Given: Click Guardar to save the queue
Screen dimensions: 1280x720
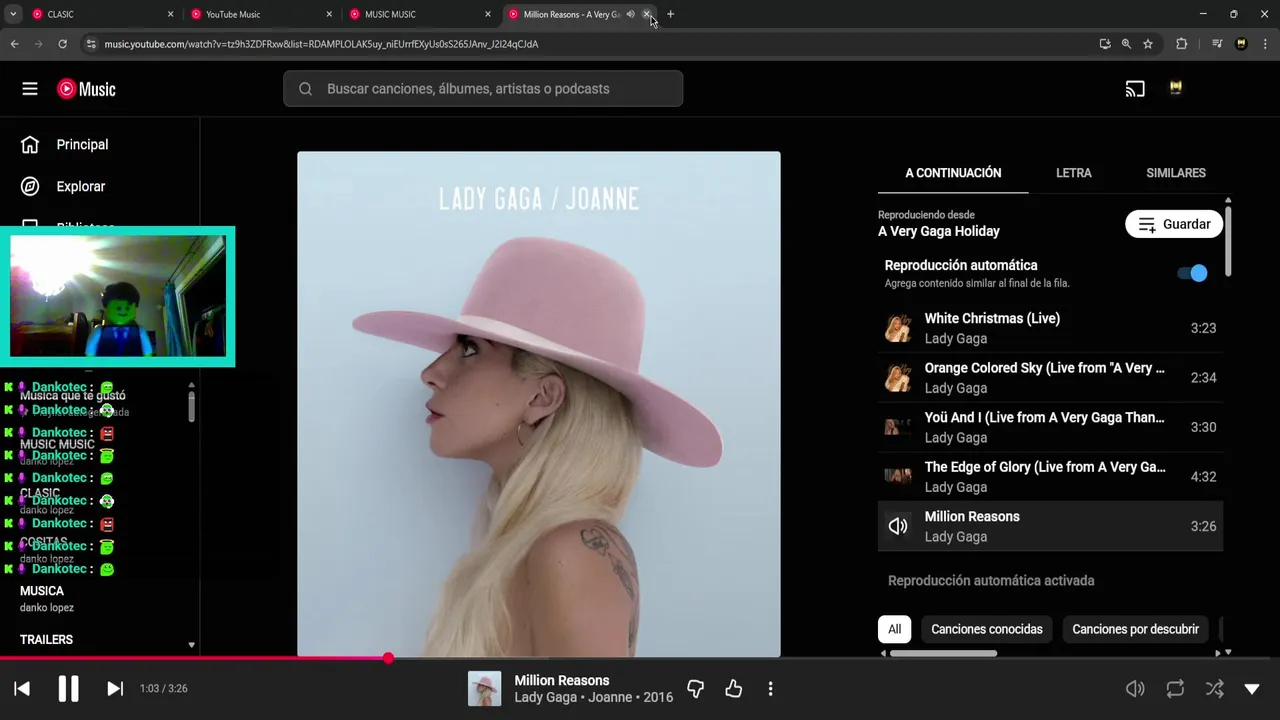Looking at the screenshot, I should (x=1174, y=224).
